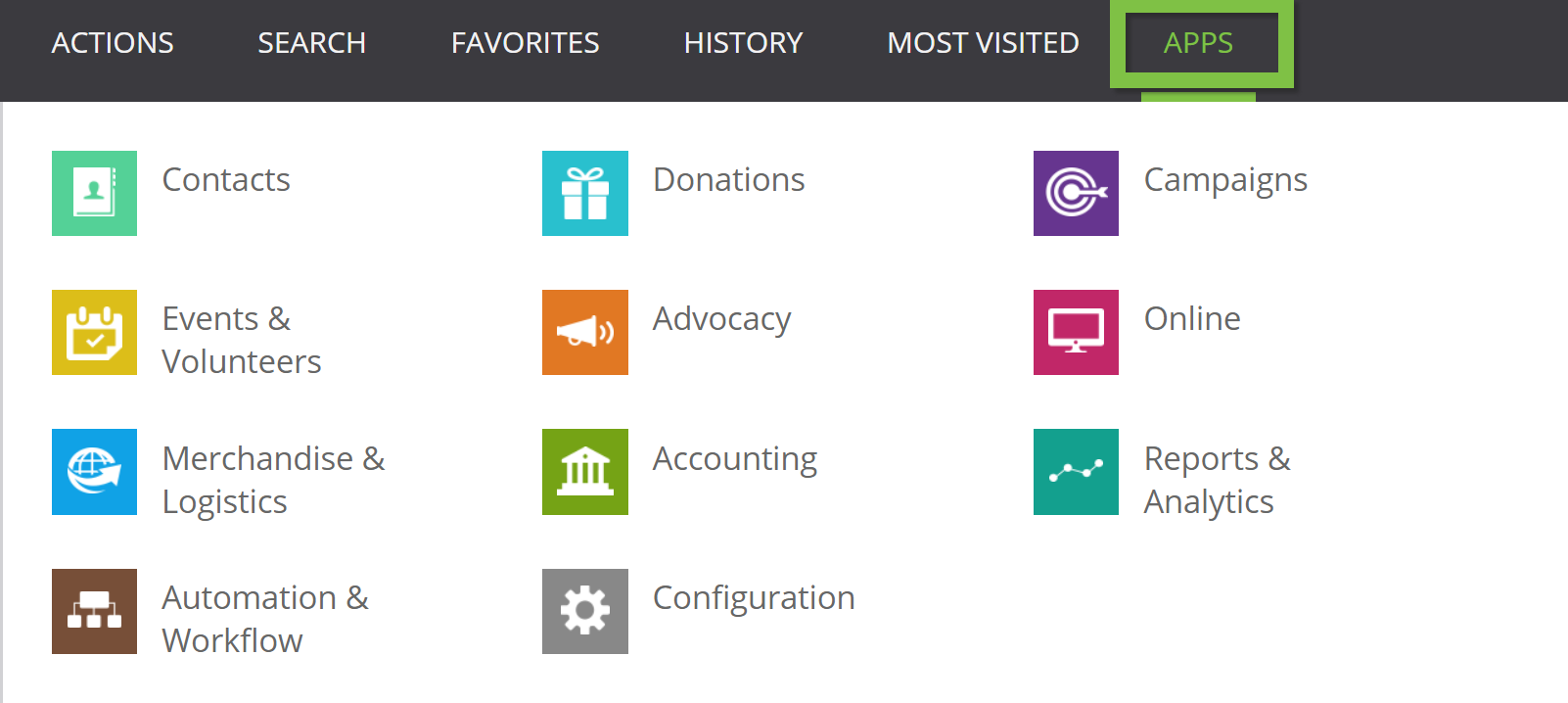Image resolution: width=1568 pixels, height=703 pixels.
Task: Open the pink Online monitor icon
Action: pyautogui.click(x=1076, y=332)
